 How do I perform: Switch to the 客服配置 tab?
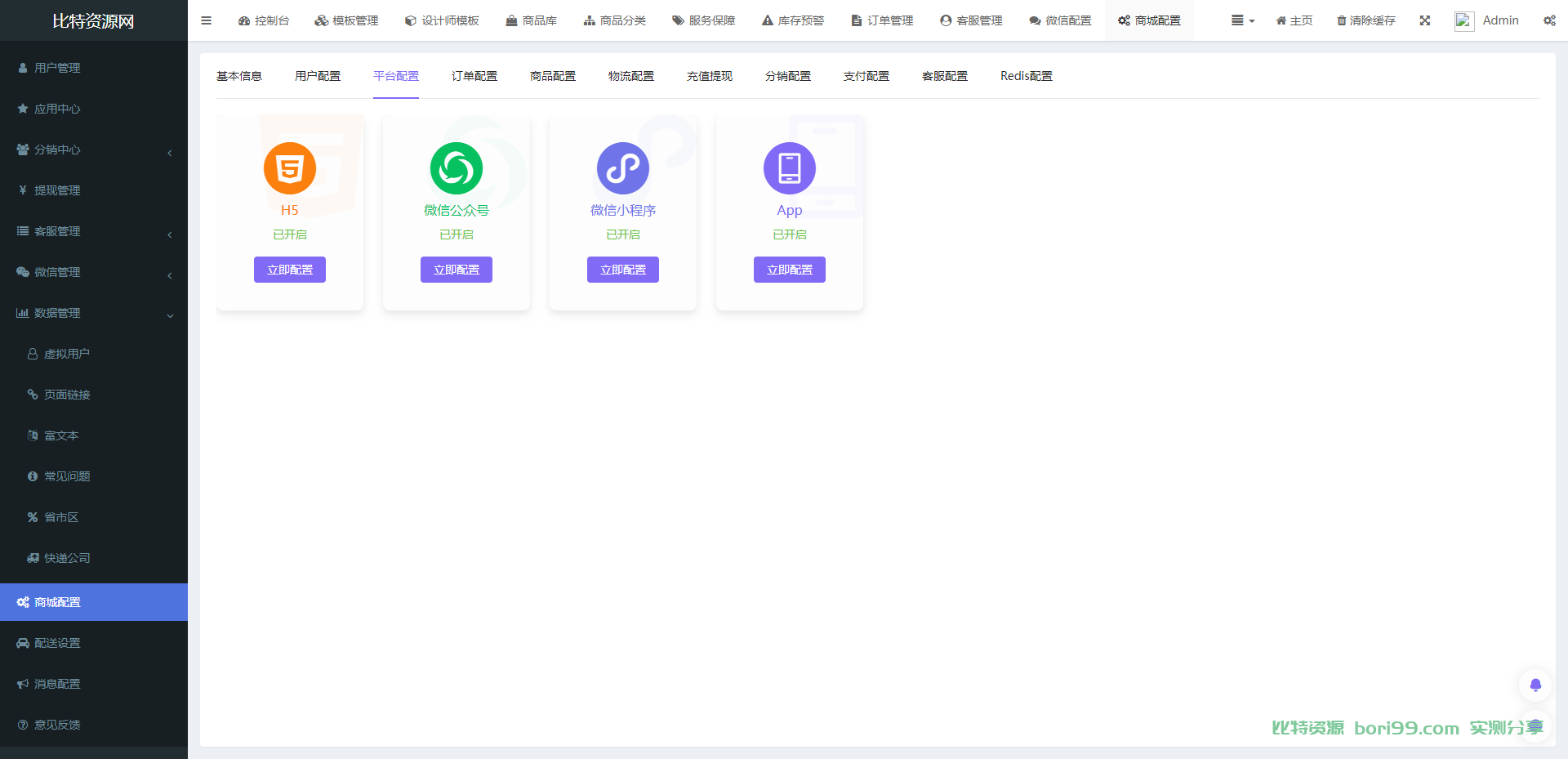pos(945,76)
